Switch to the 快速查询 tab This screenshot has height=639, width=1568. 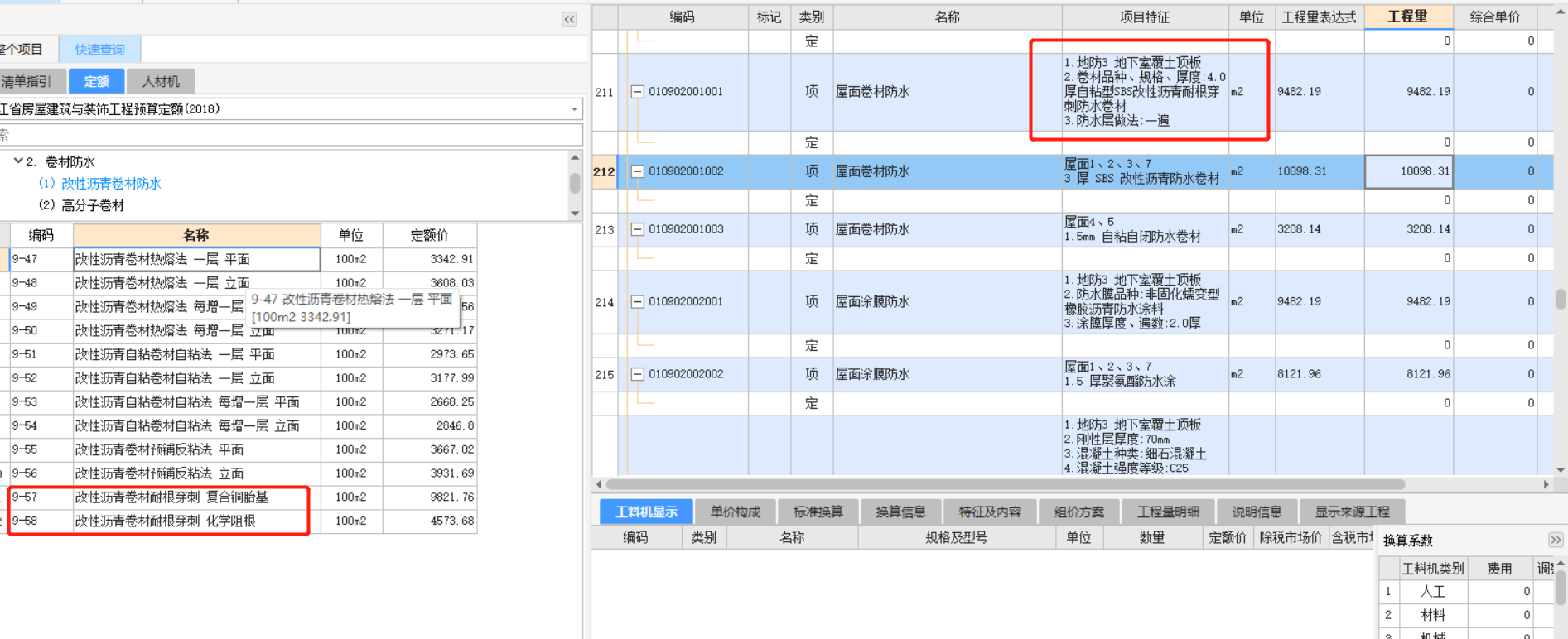coord(99,50)
